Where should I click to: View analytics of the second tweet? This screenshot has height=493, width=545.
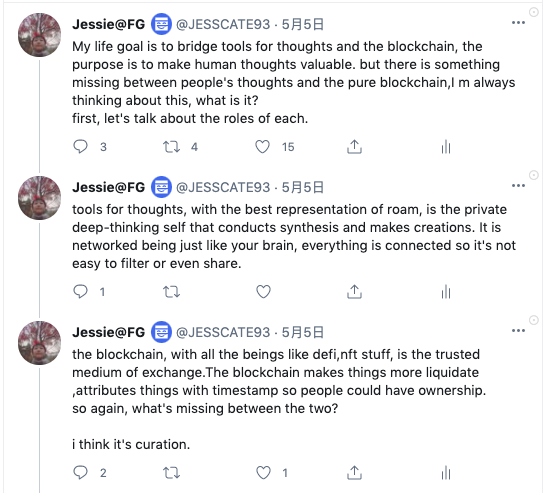(x=446, y=291)
